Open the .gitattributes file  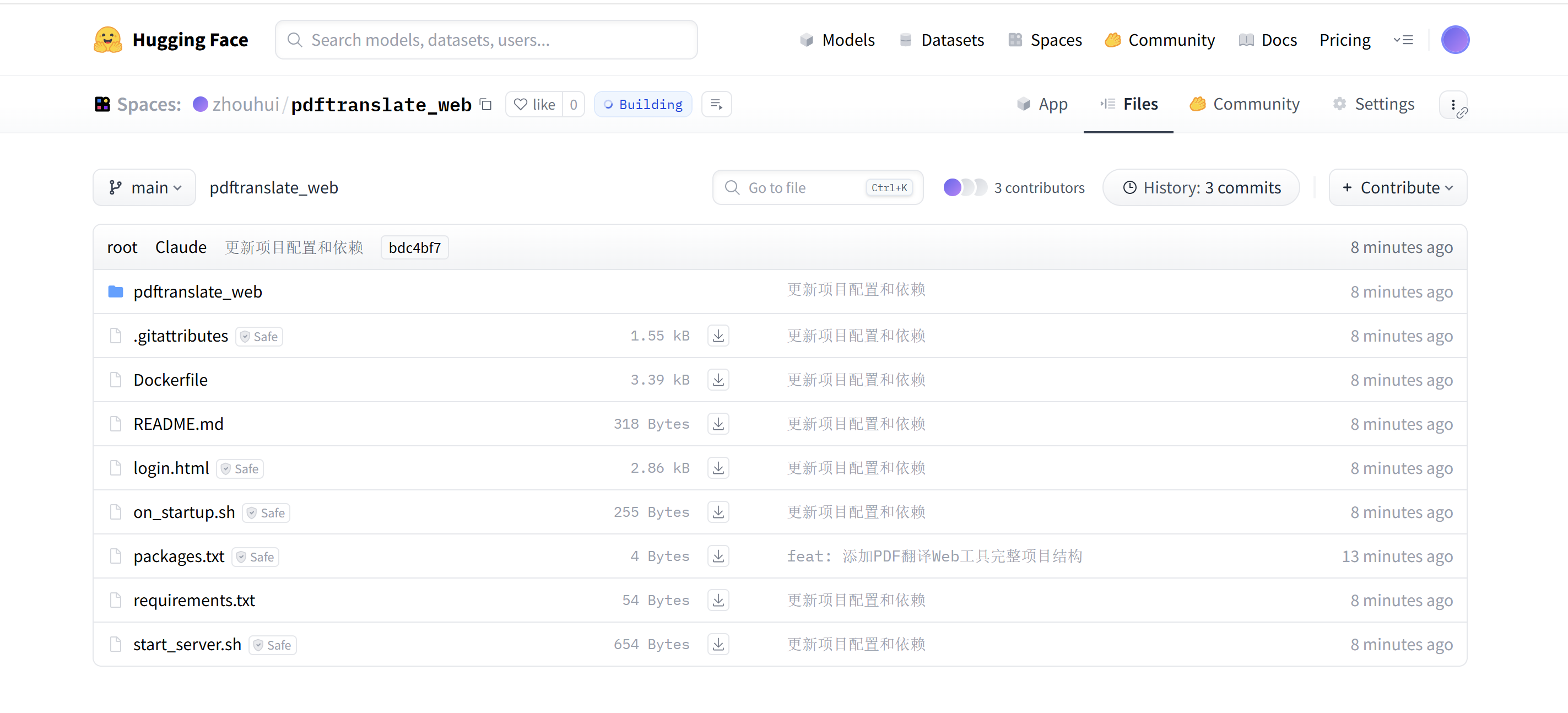point(181,336)
